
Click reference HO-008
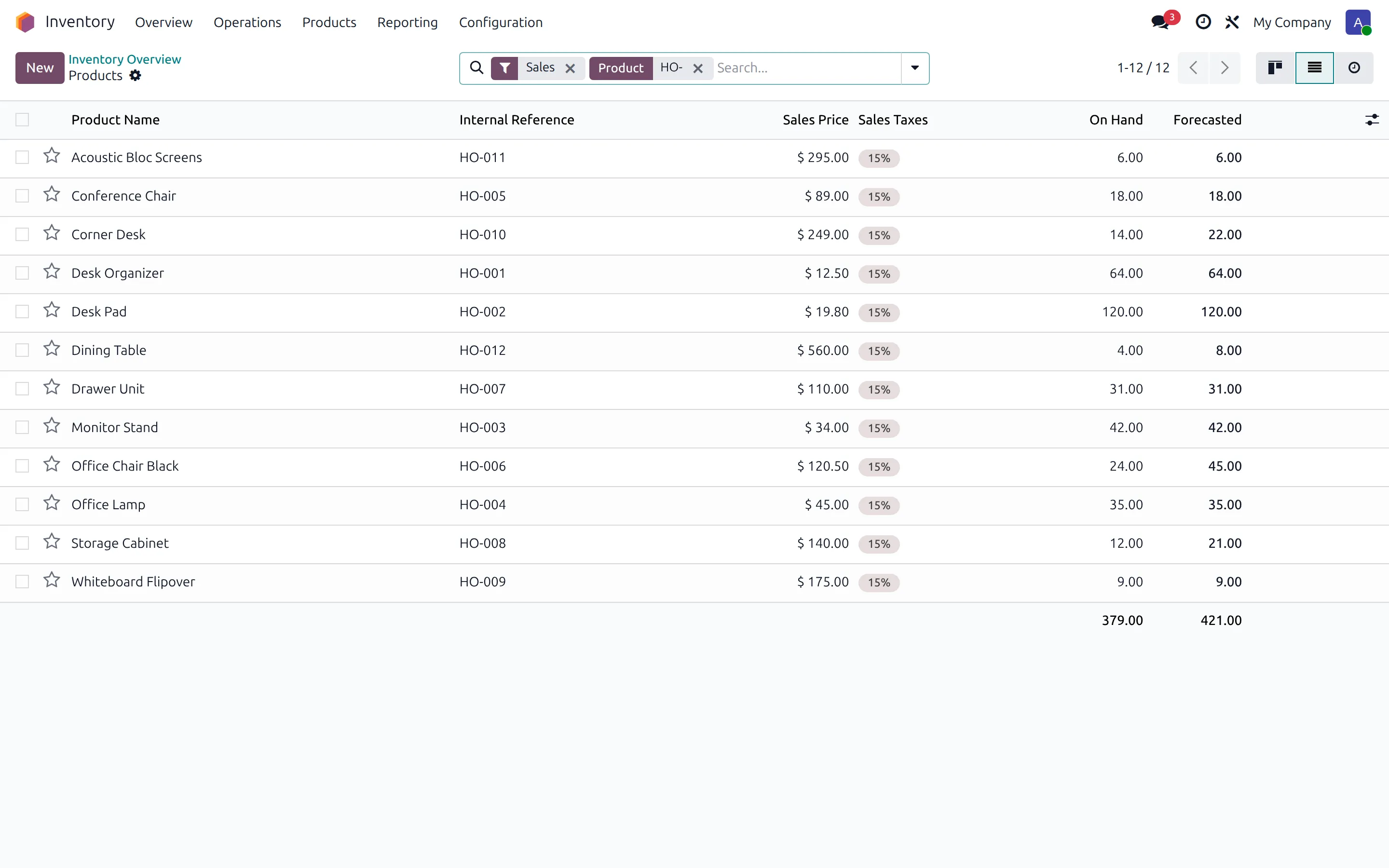tap(482, 543)
